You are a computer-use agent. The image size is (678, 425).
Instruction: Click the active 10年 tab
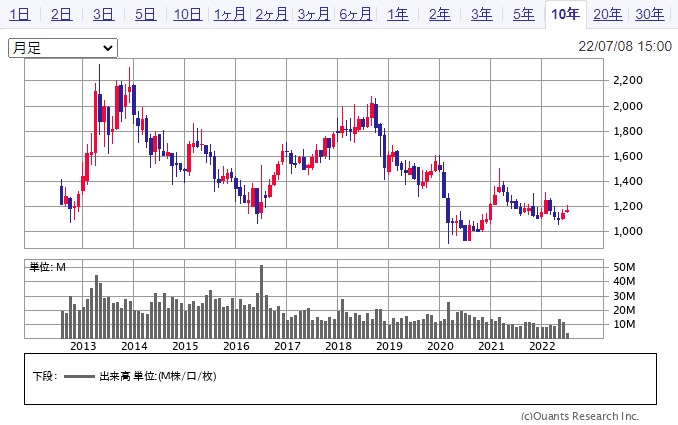tap(566, 14)
